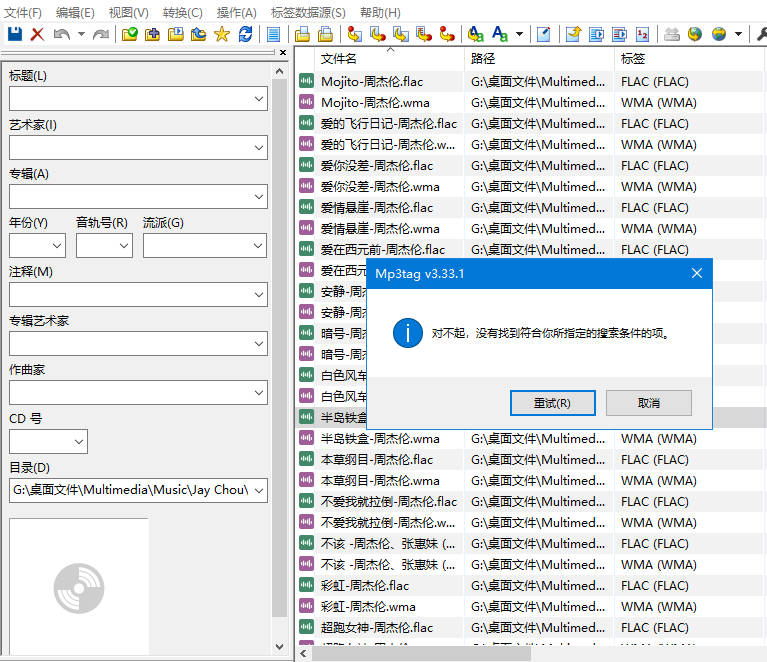Open the 目录(D) directory dropdown
The width and height of the screenshot is (767, 662).
pos(259,491)
